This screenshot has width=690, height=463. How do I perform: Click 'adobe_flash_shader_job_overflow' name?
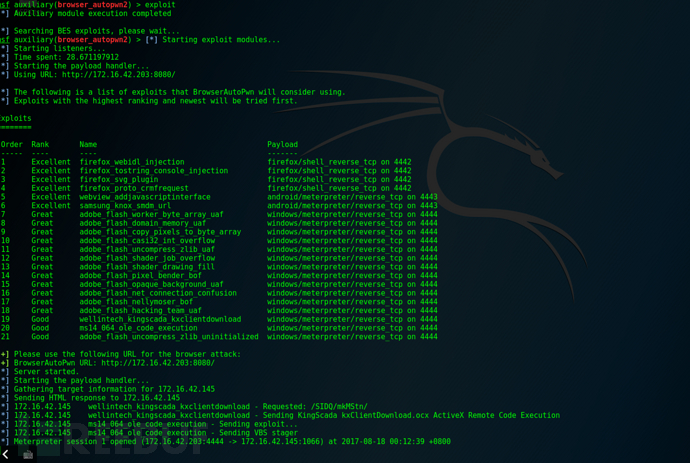point(147,258)
